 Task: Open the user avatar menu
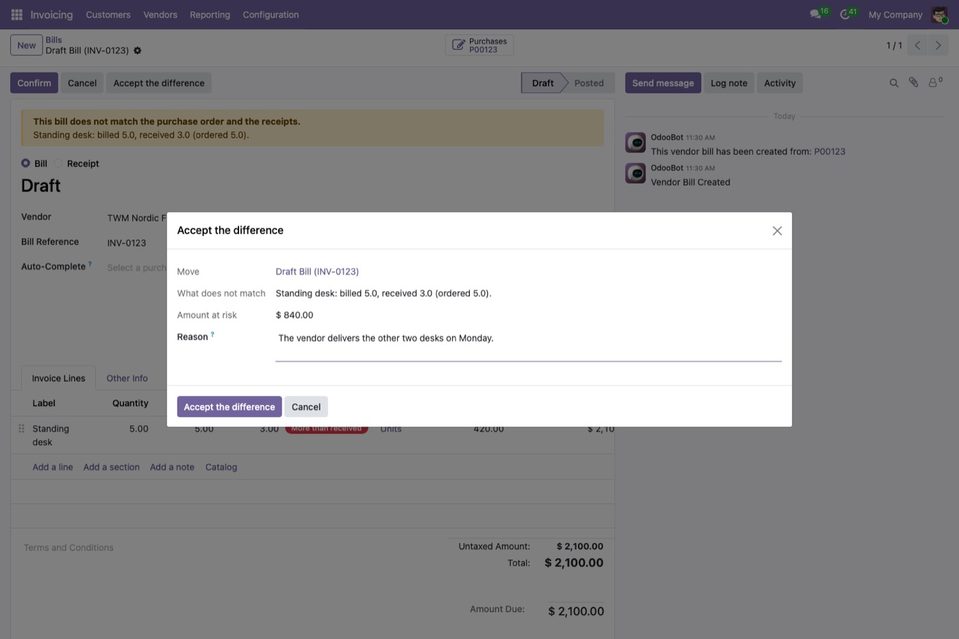point(939,14)
